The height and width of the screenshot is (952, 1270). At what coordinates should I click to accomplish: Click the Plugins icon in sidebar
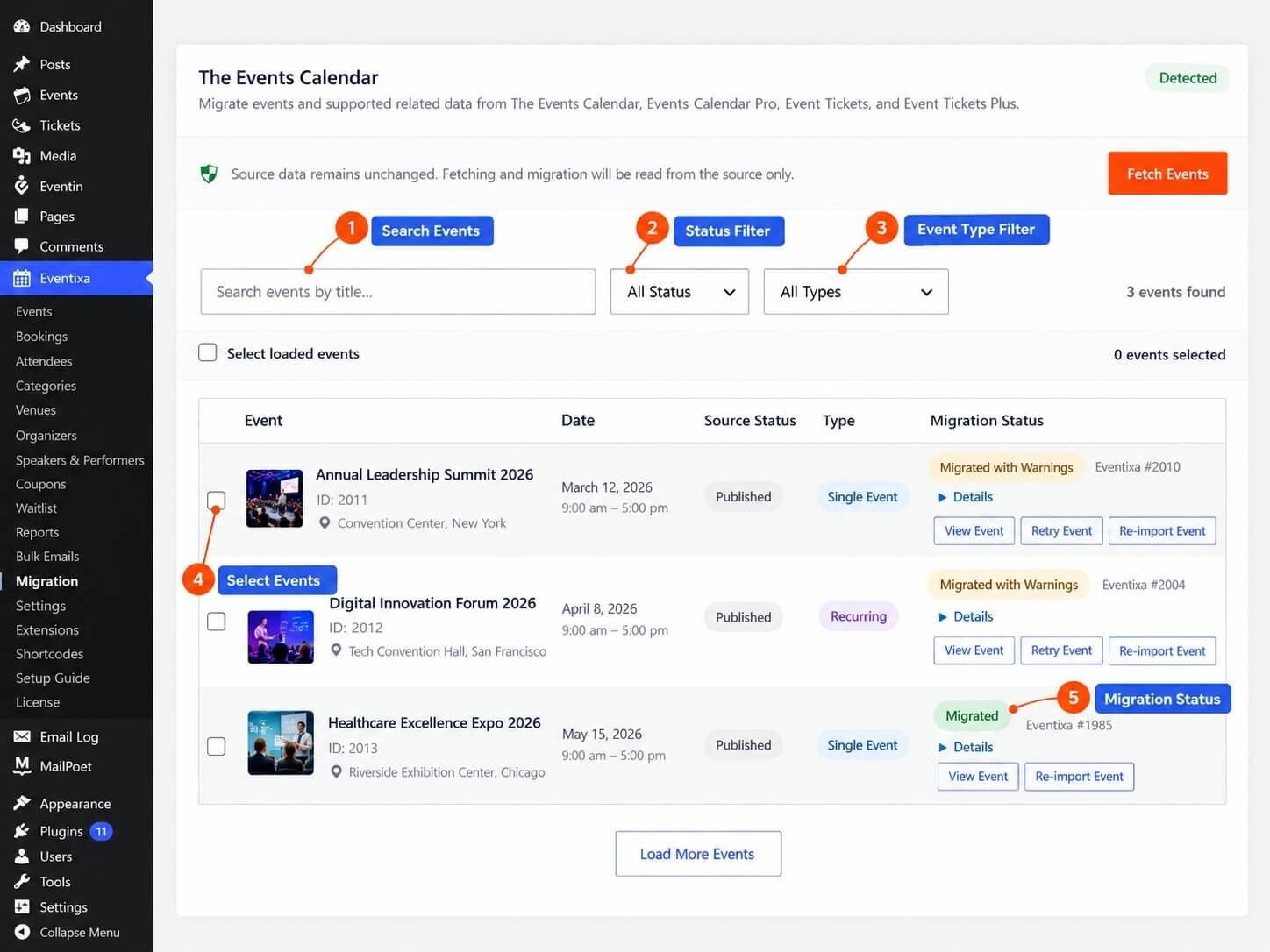[x=22, y=831]
